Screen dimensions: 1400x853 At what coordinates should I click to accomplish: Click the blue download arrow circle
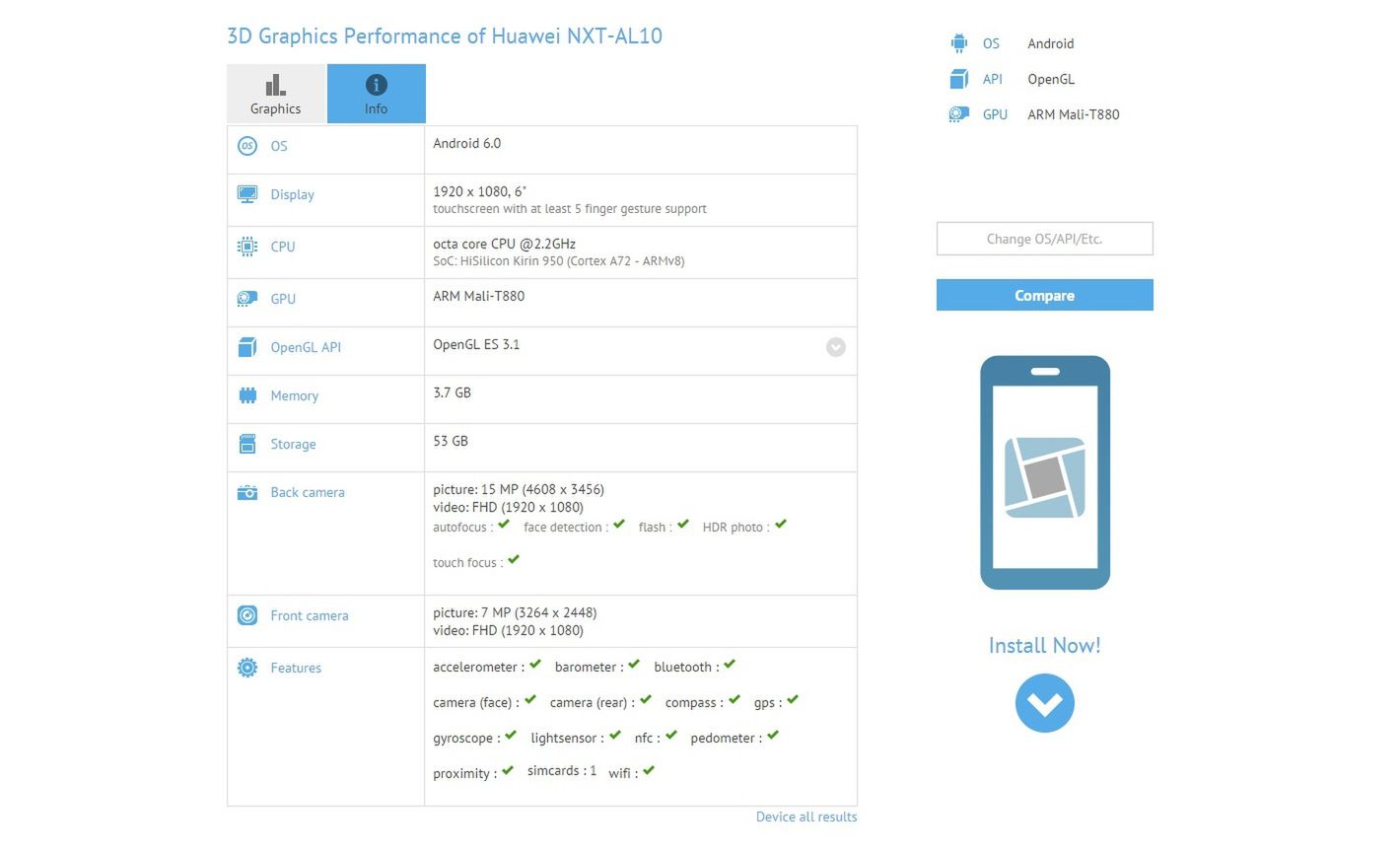coord(1045,703)
